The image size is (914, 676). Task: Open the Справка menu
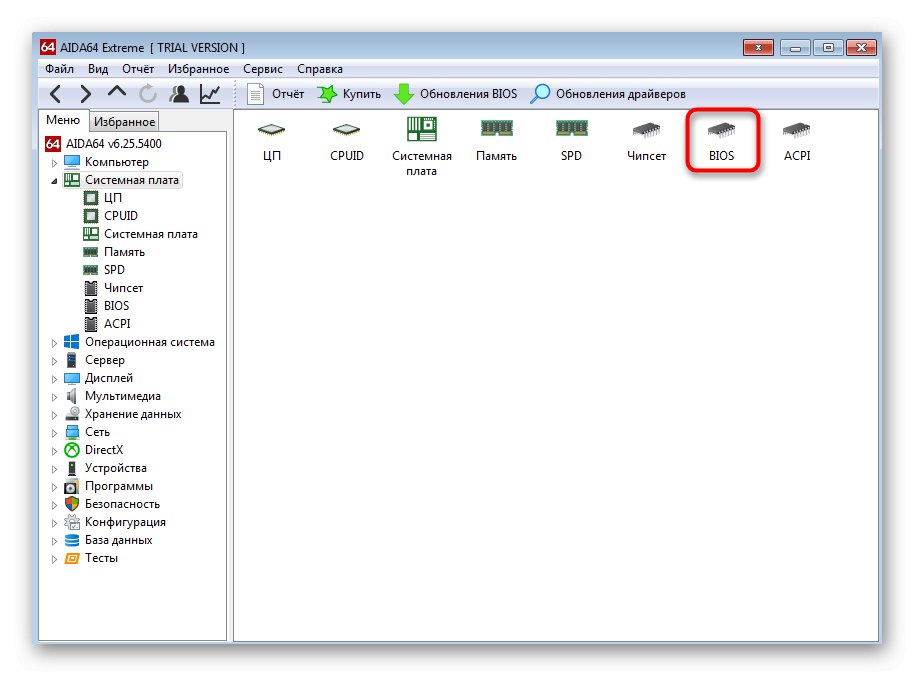[x=319, y=69]
